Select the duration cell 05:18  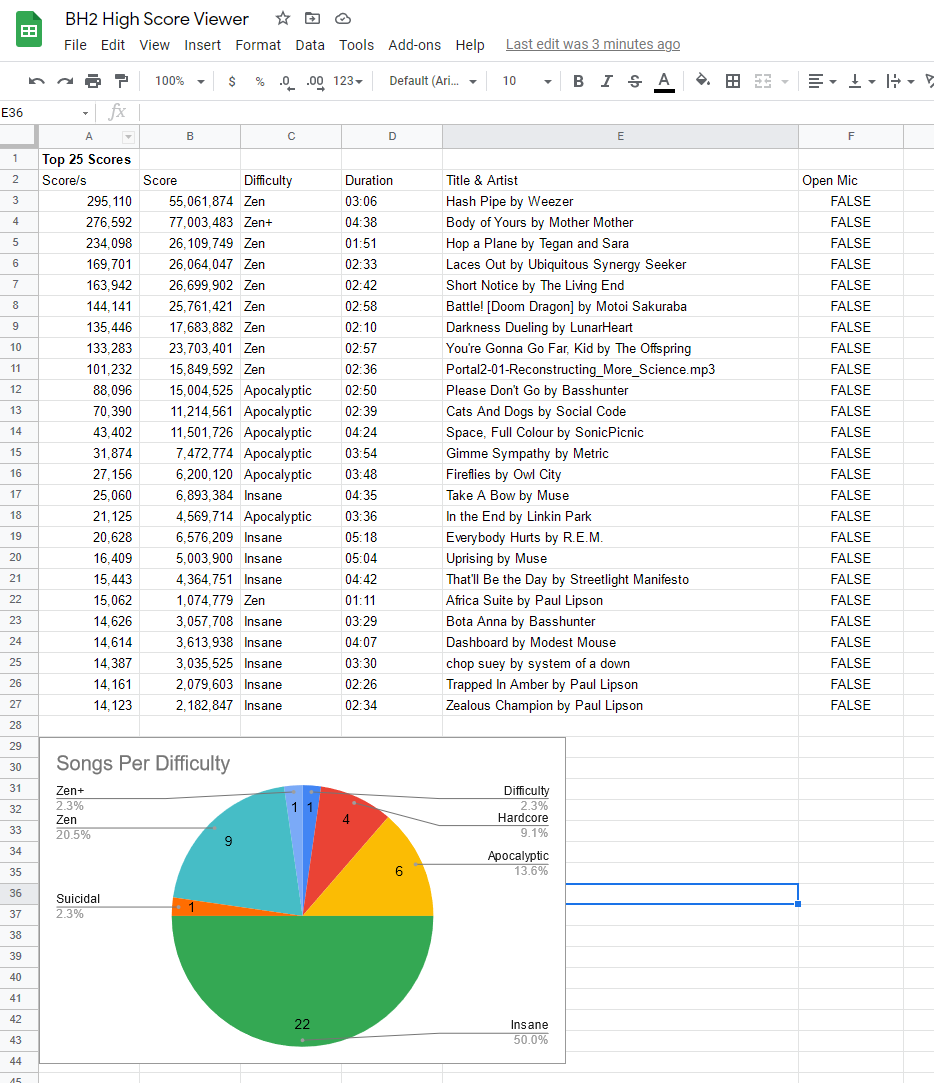tap(392, 537)
